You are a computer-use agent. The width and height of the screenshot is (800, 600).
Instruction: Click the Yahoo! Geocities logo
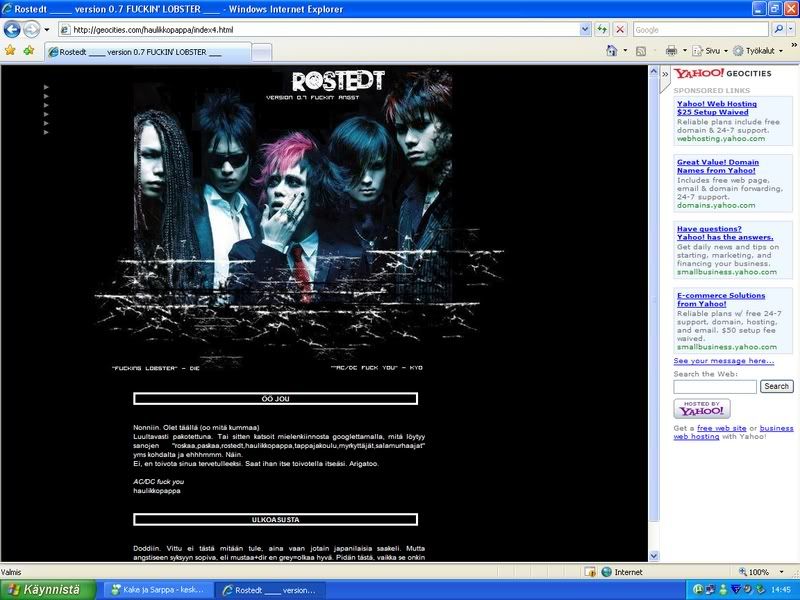point(723,73)
